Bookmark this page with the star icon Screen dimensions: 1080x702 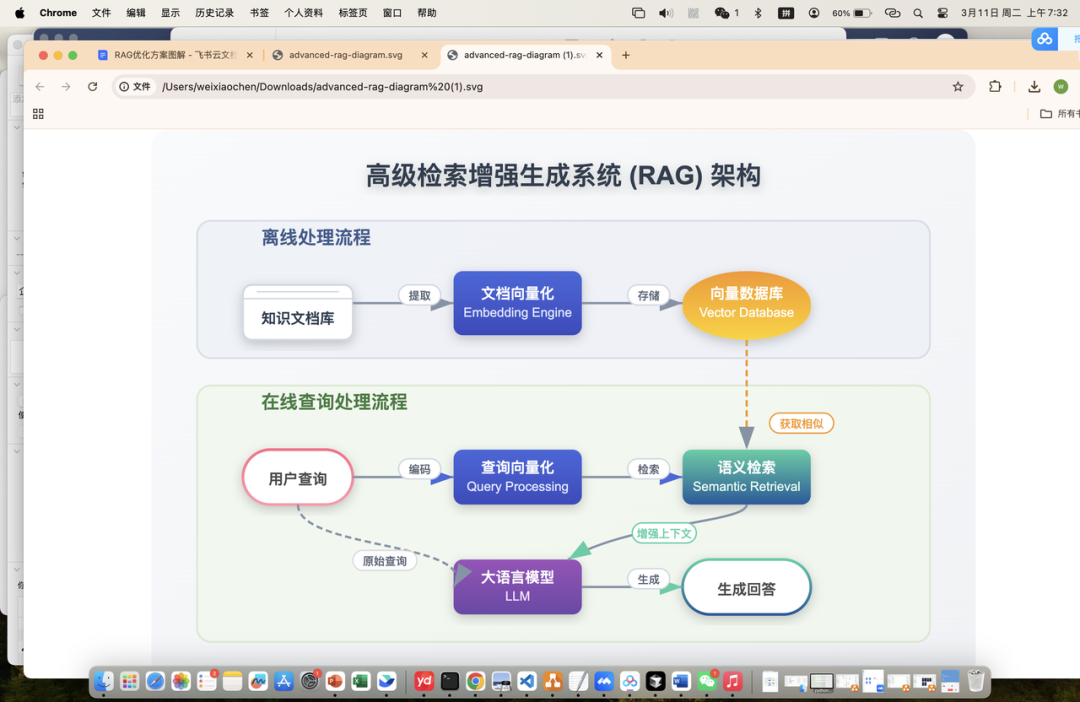pyautogui.click(x=958, y=87)
